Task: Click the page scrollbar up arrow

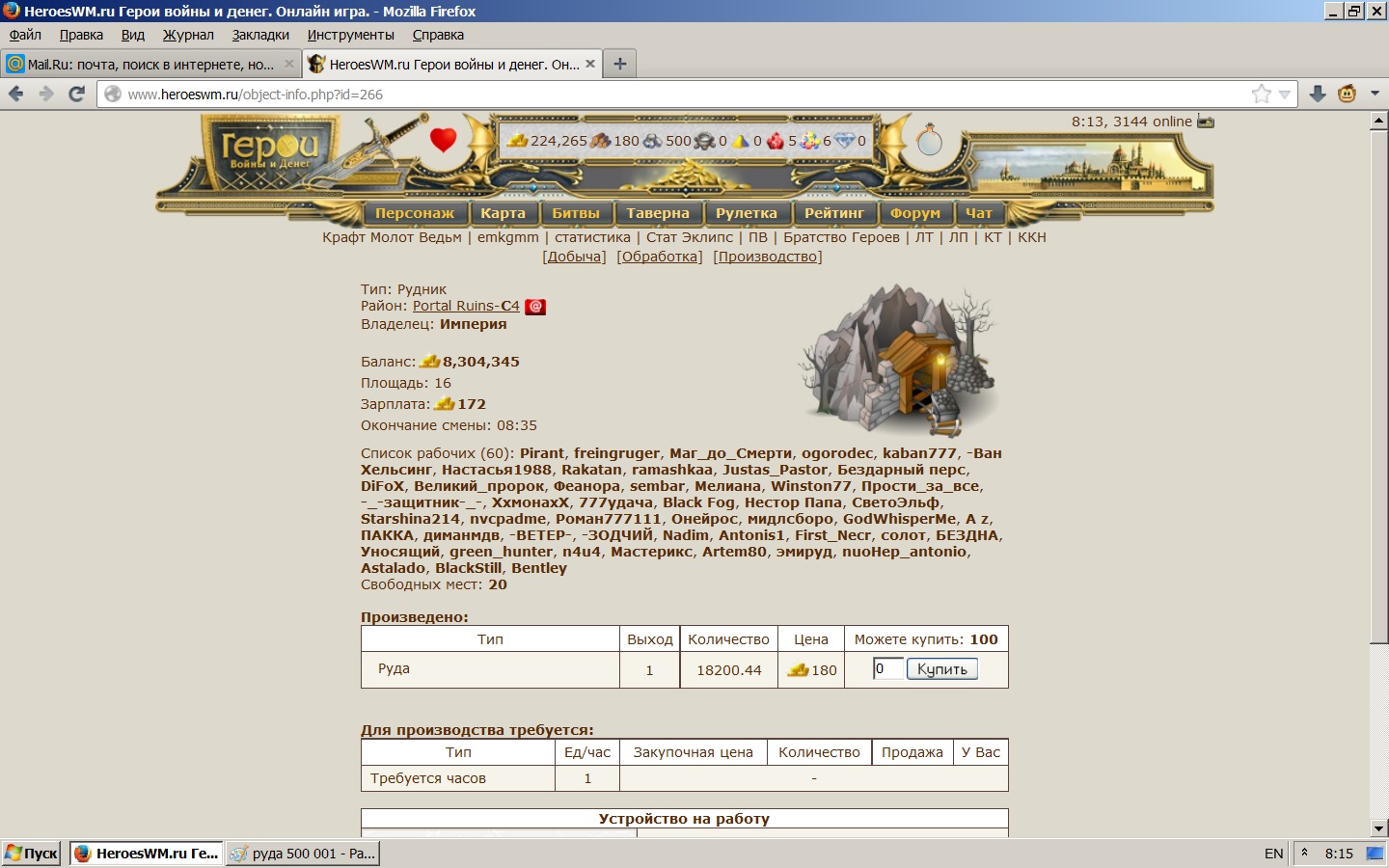Action: (x=1379, y=121)
